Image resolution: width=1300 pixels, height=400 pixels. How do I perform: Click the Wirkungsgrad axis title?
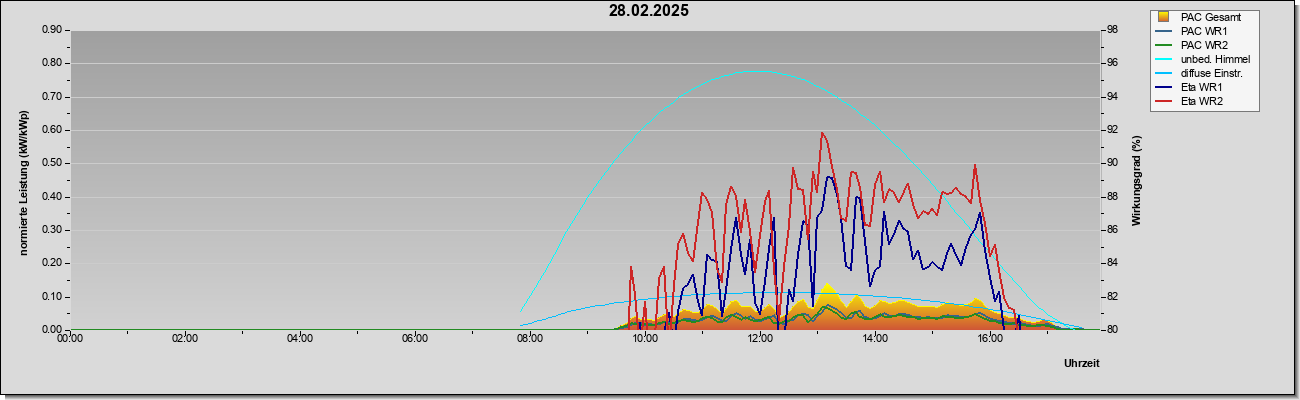click(1137, 180)
